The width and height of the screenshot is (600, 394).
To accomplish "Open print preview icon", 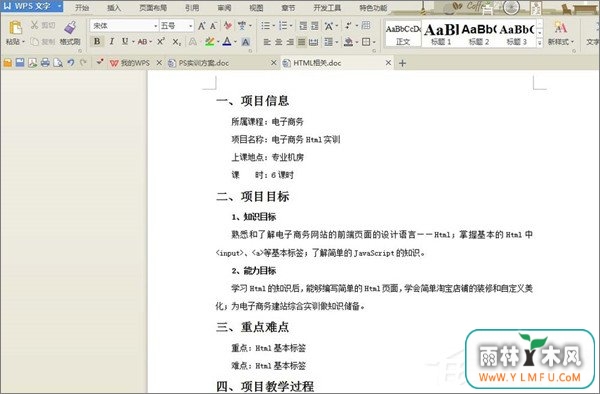I will [x=58, y=63].
